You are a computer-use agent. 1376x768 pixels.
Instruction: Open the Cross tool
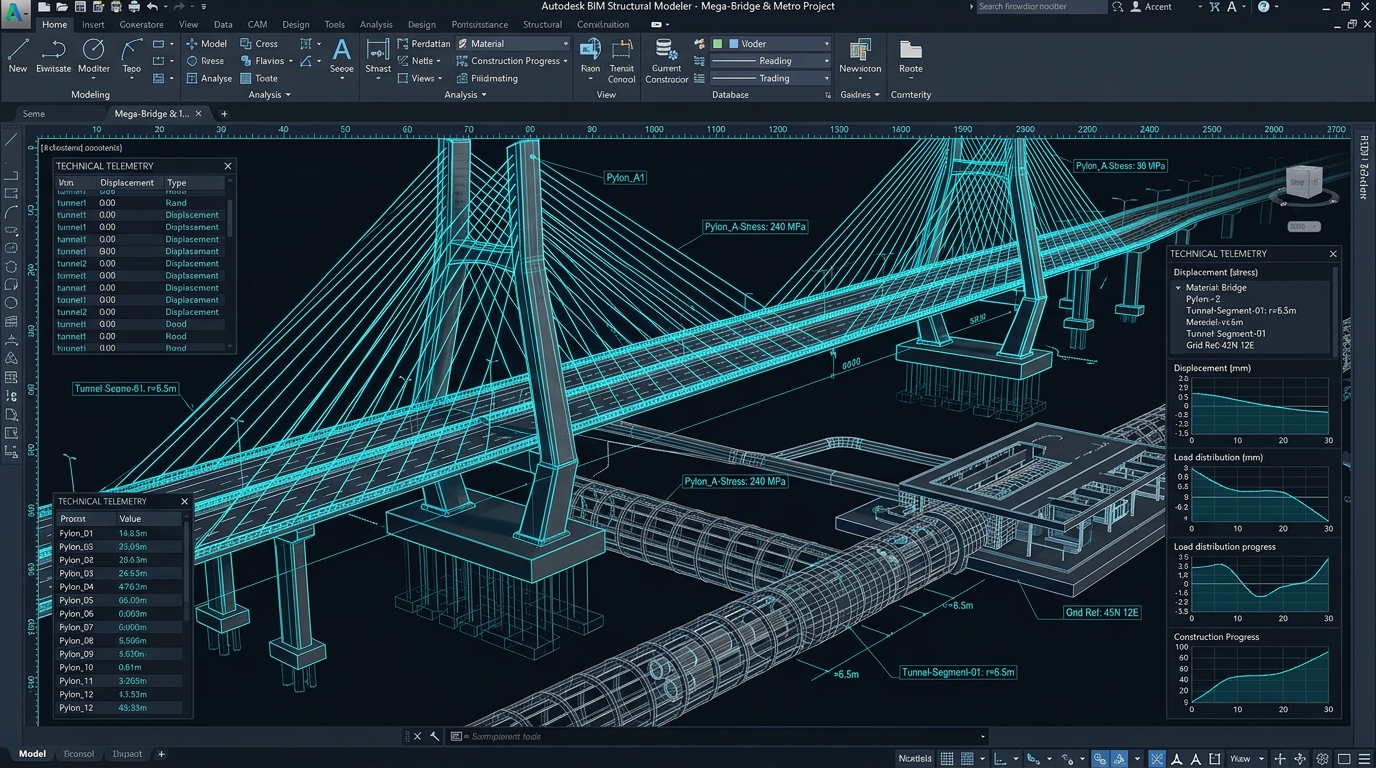(x=260, y=44)
